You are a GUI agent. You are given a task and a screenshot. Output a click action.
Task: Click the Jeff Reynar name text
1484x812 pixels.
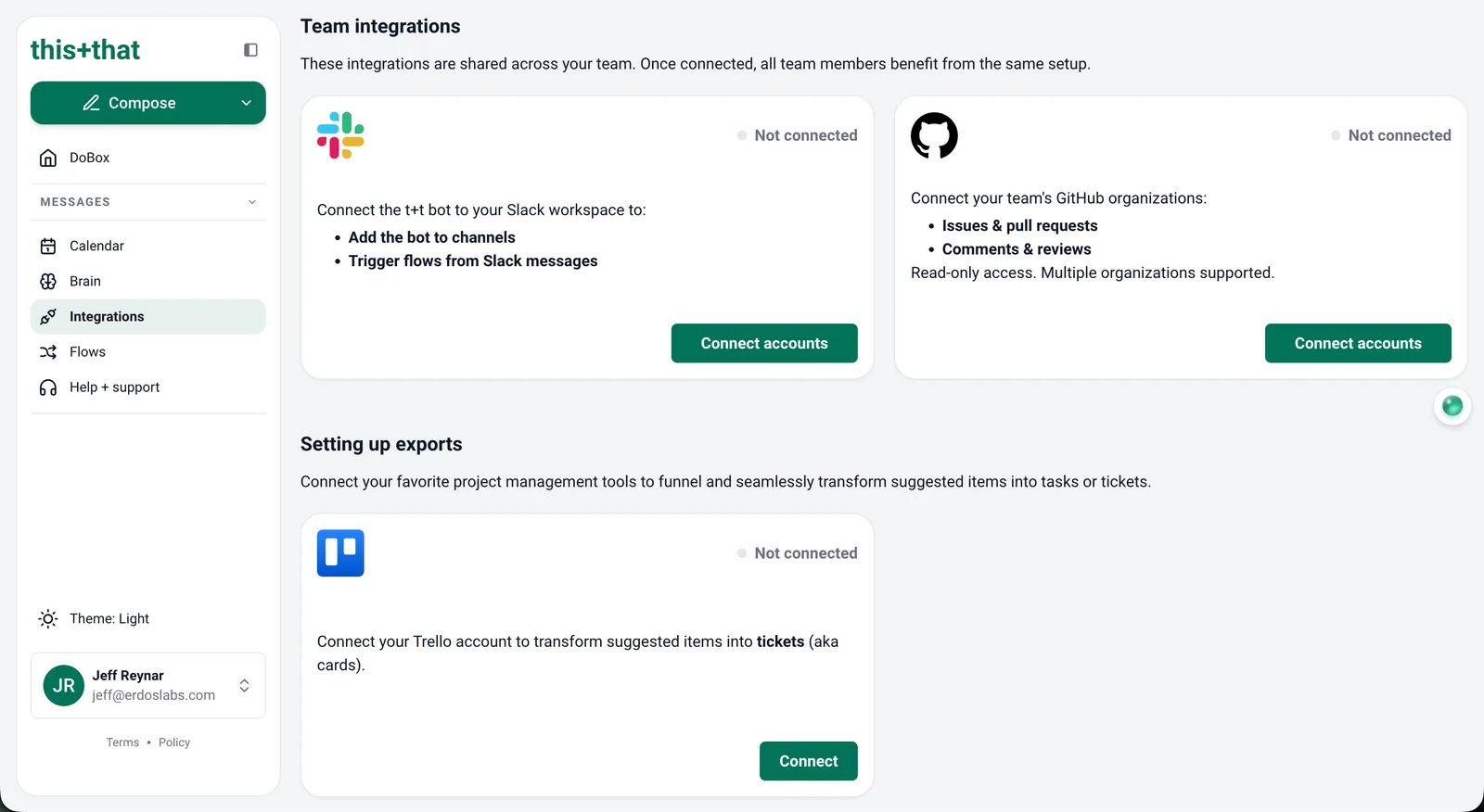tap(128, 676)
